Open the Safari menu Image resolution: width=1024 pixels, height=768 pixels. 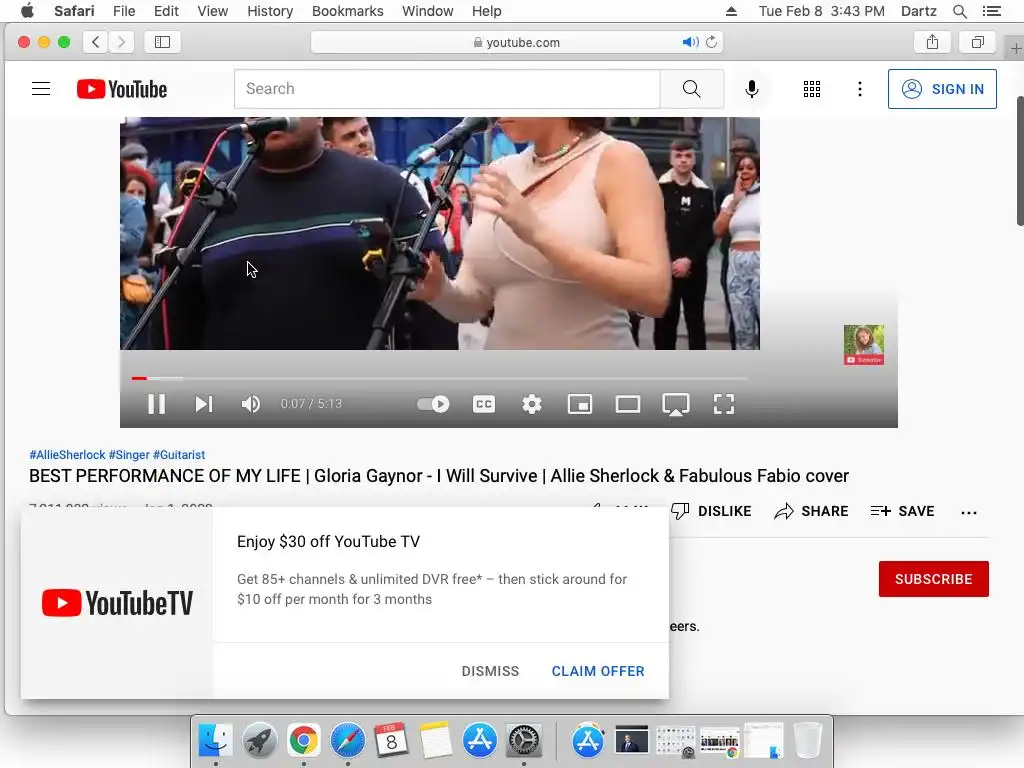[x=74, y=11]
